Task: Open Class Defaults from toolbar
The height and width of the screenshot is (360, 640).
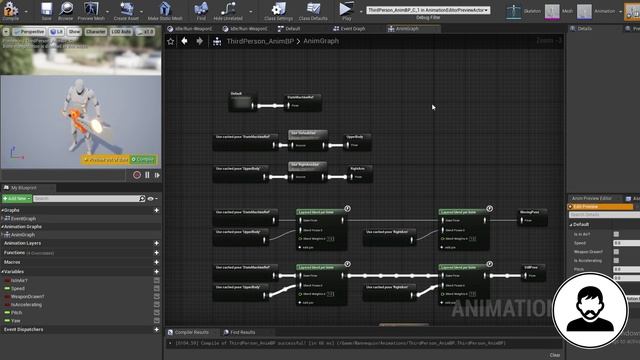Action: click(x=313, y=9)
